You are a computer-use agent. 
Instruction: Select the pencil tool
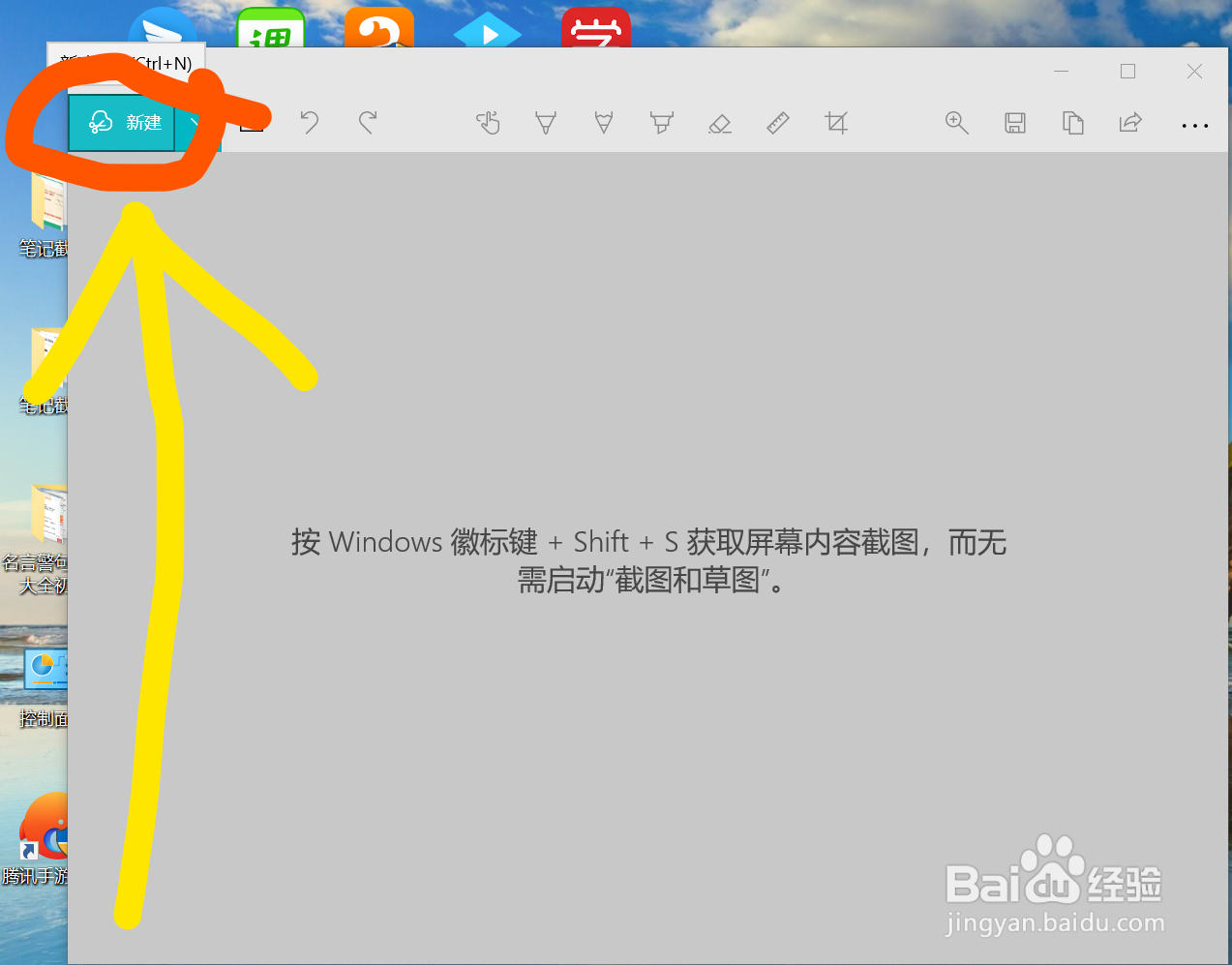point(604,123)
